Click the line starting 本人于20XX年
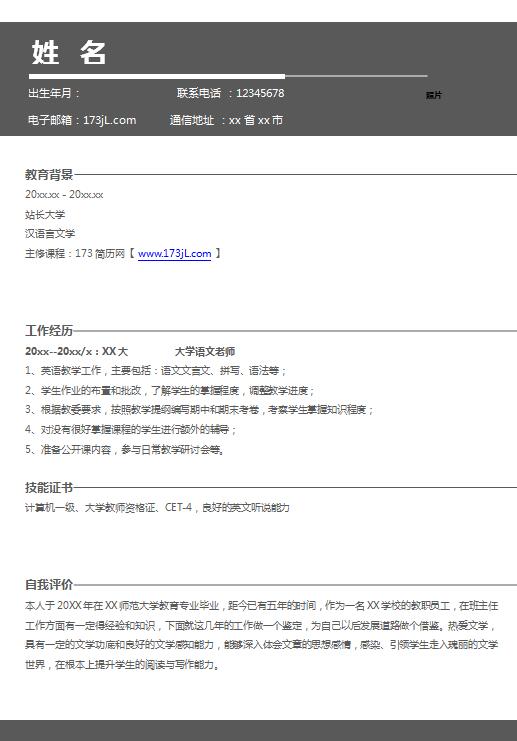Image resolution: width=517 pixels, height=741 pixels. point(262,605)
